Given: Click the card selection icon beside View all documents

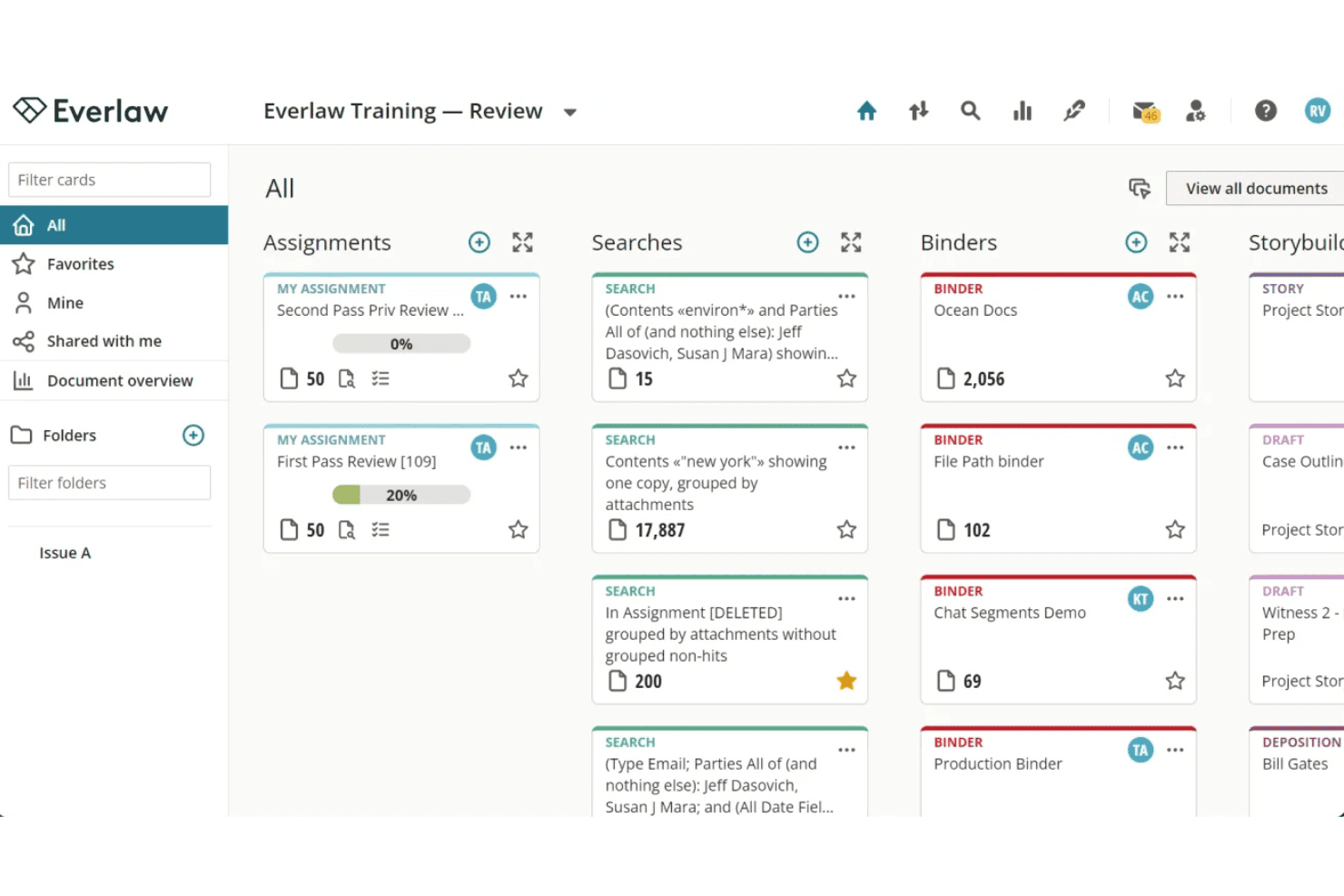Looking at the screenshot, I should (1140, 189).
